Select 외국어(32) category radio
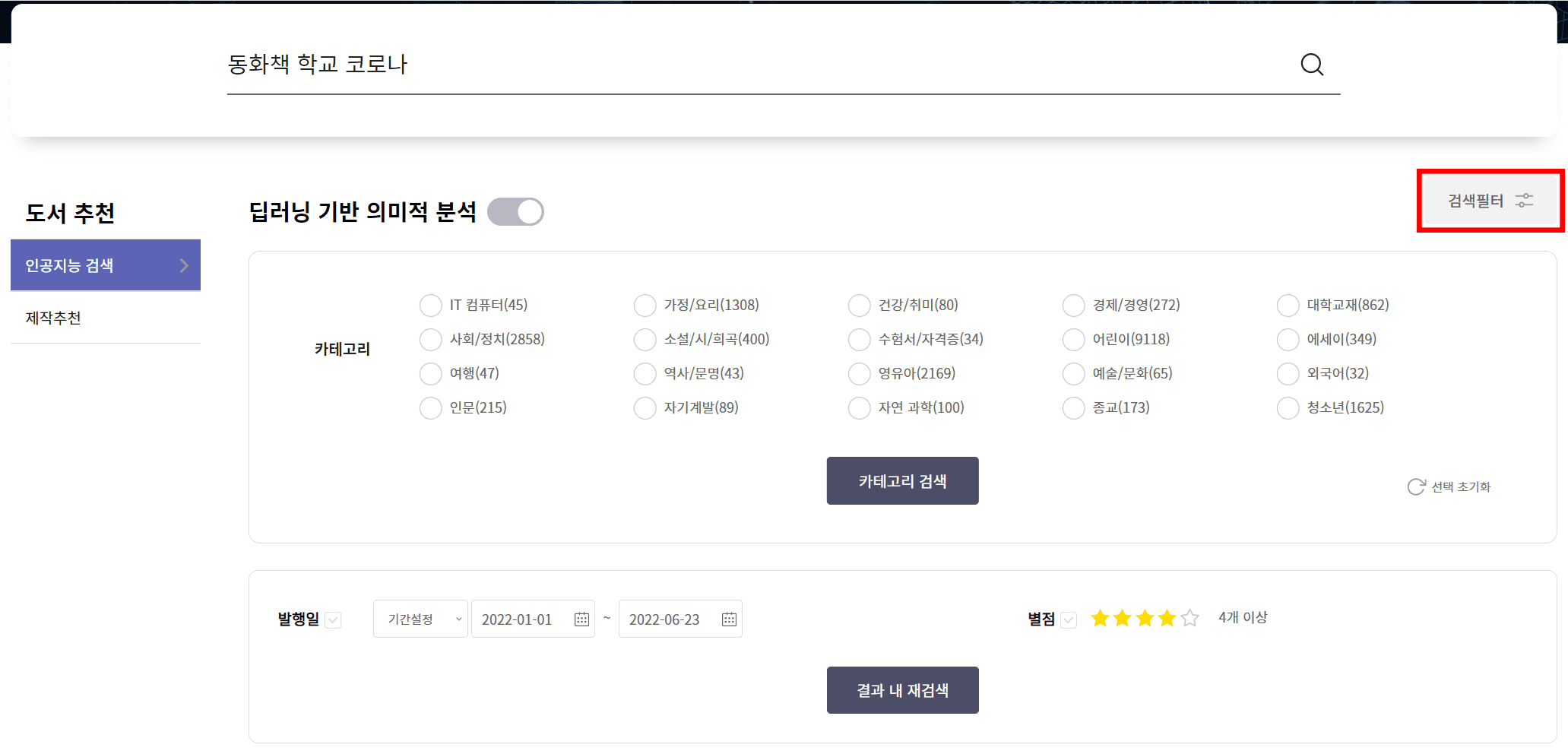The image size is (1568, 754). pyautogui.click(x=1288, y=374)
